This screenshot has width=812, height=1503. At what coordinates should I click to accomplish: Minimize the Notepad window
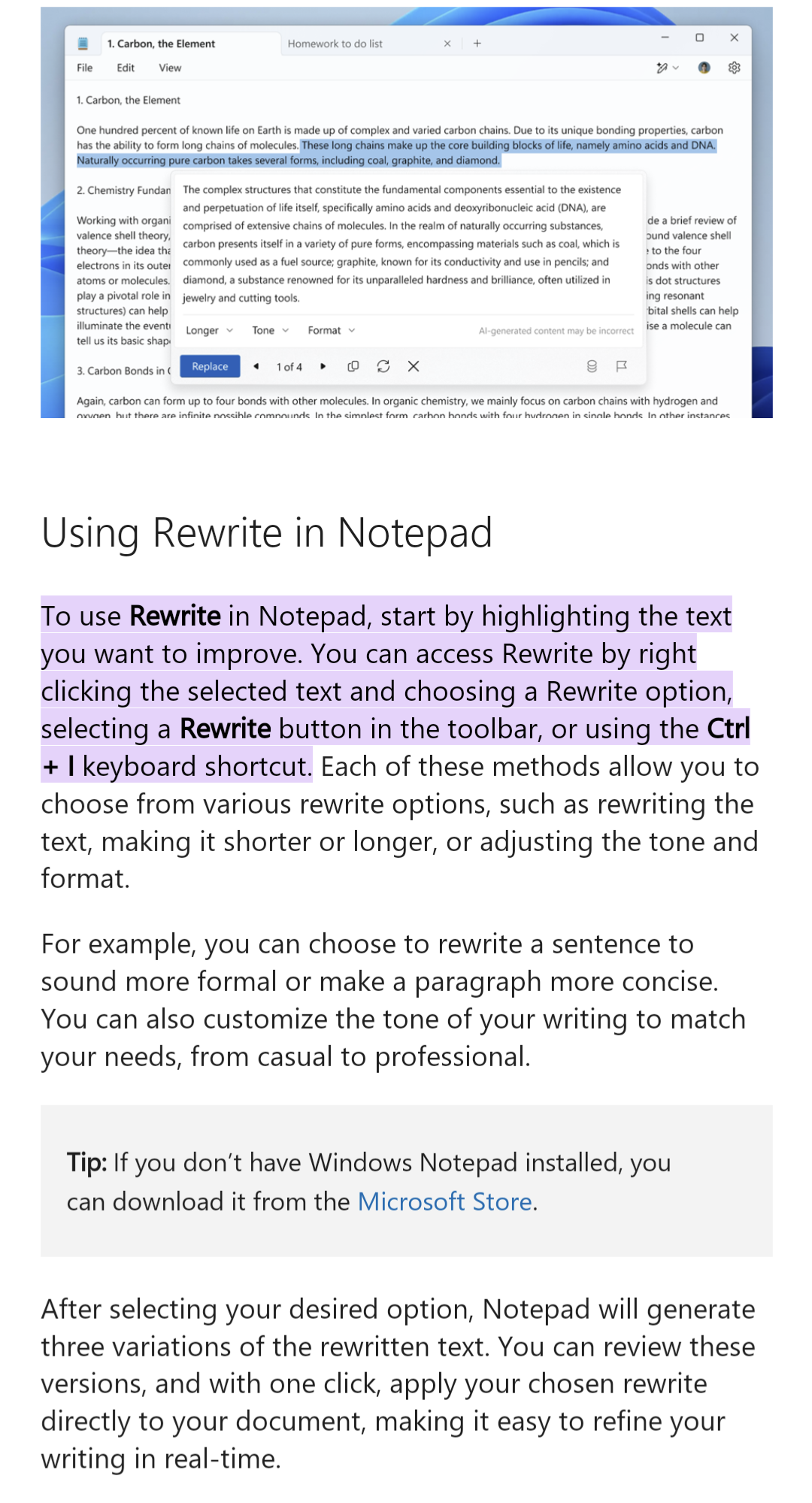click(x=665, y=38)
